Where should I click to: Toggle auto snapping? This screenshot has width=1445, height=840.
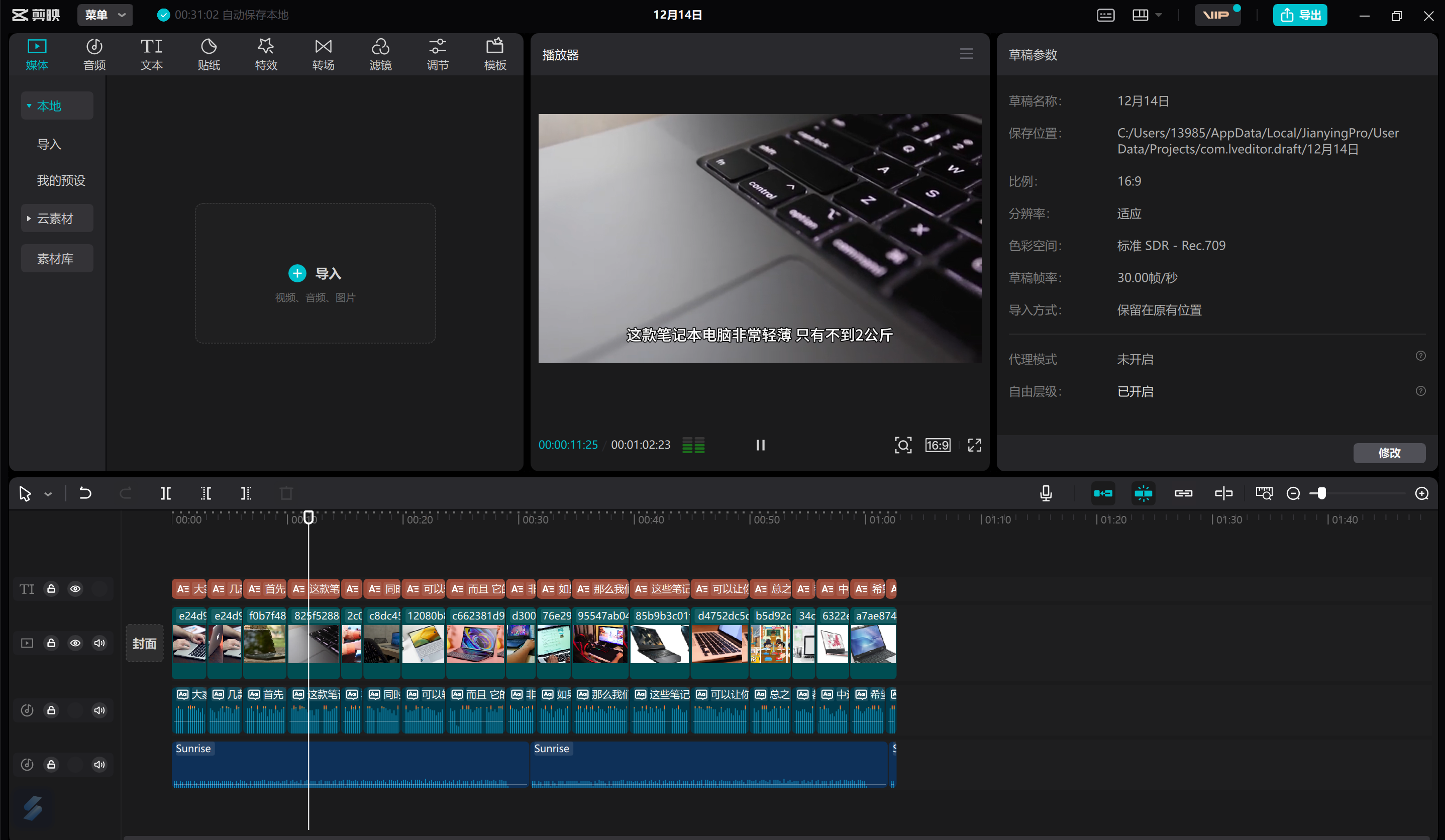(x=1143, y=493)
